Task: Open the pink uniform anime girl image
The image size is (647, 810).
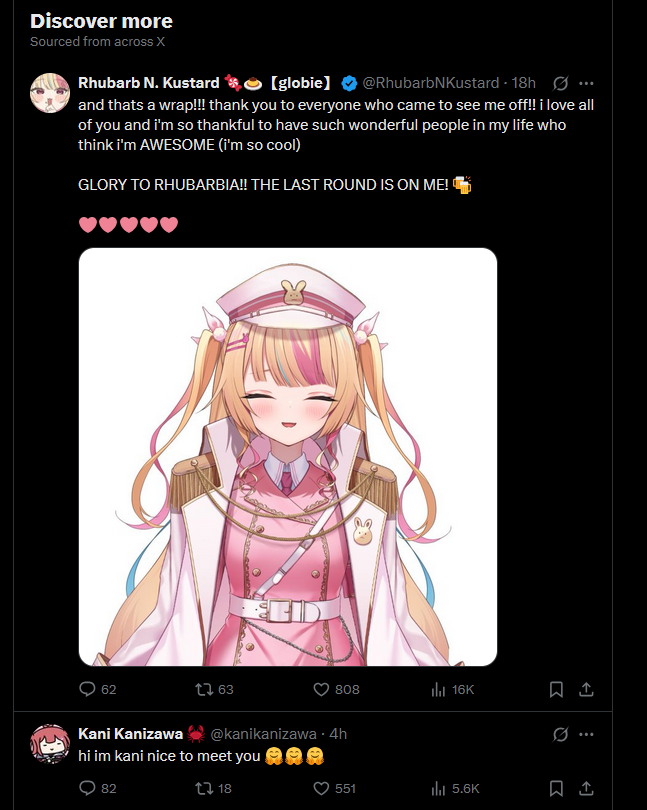Action: point(288,457)
